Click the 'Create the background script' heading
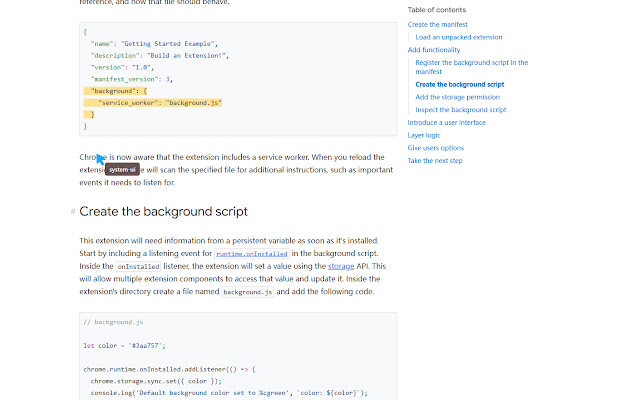Screen dimensions: 640x400 (x=163, y=211)
